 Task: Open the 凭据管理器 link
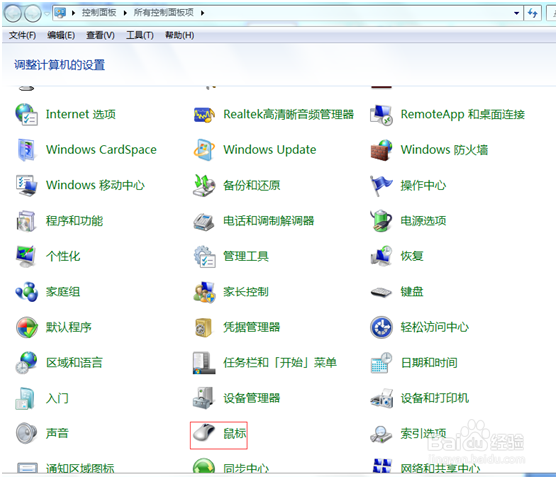252,327
